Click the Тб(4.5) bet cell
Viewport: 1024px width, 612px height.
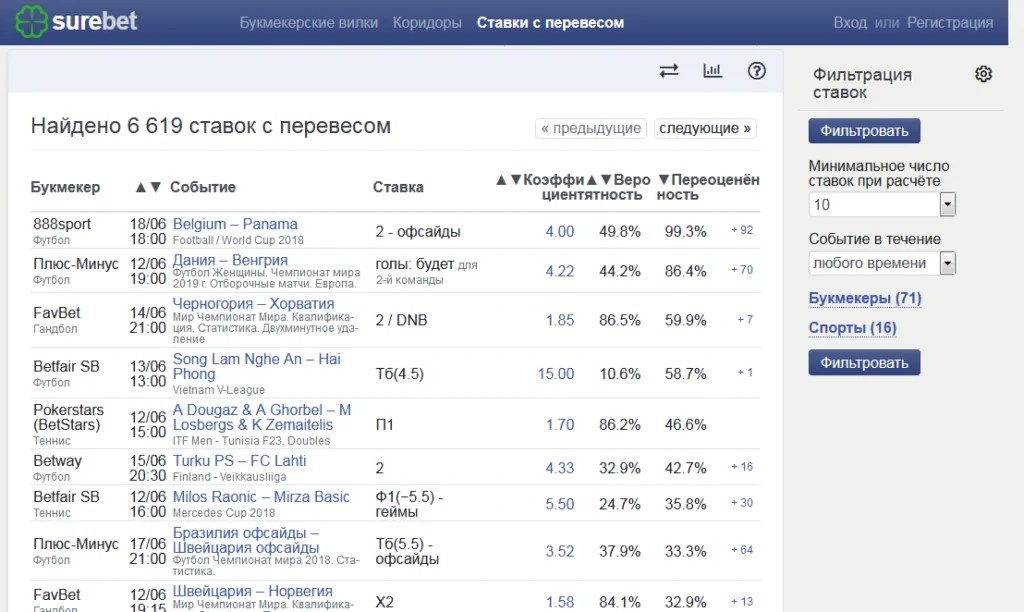pyautogui.click(x=400, y=374)
